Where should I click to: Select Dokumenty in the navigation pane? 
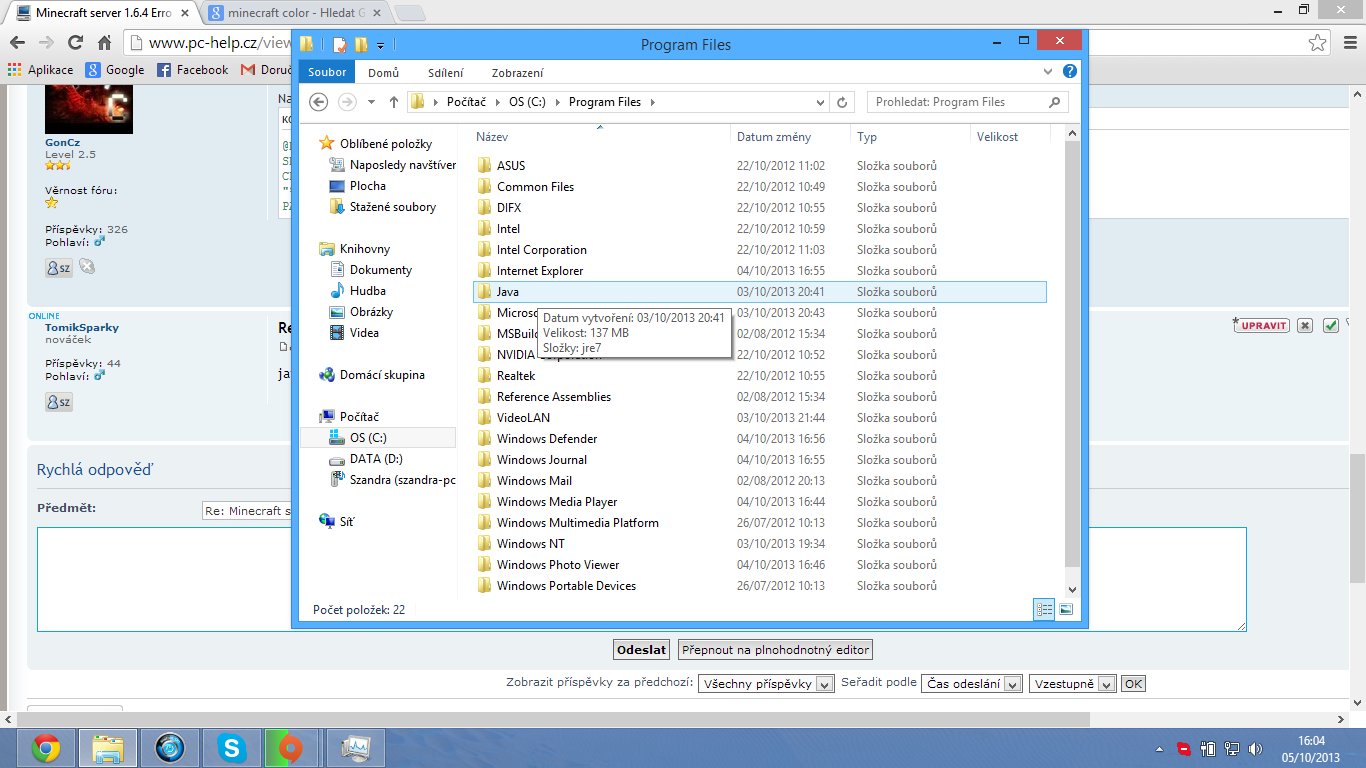click(x=381, y=270)
